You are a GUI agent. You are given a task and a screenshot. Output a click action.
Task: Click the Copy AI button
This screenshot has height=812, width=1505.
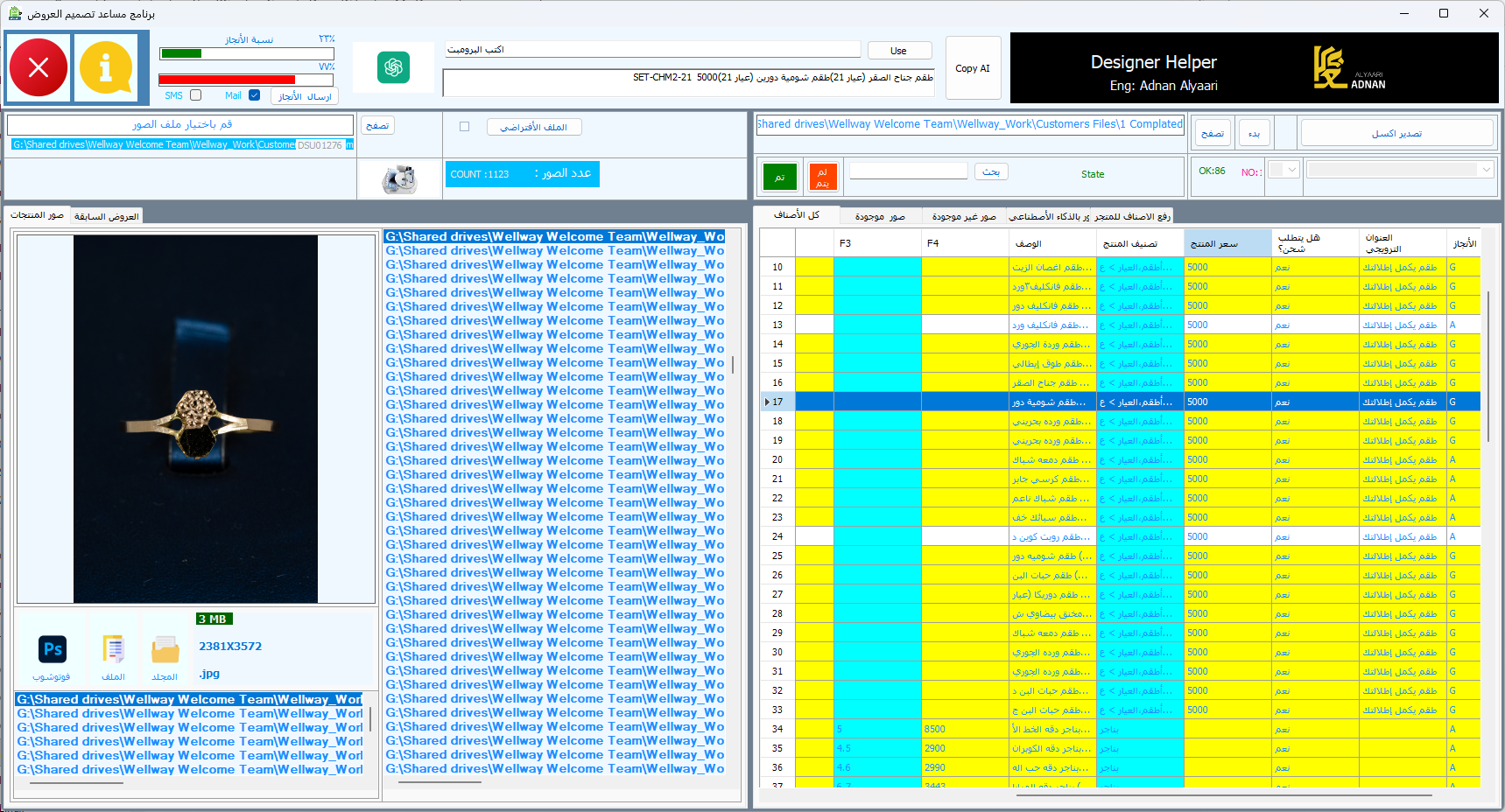point(973,68)
